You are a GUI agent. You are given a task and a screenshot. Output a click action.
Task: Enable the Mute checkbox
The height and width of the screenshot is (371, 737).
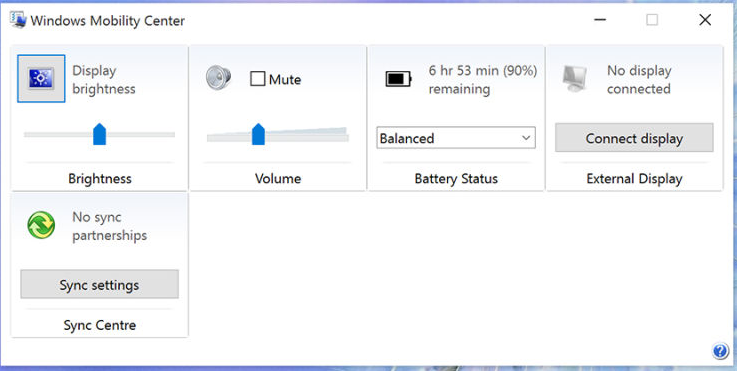[x=258, y=79]
